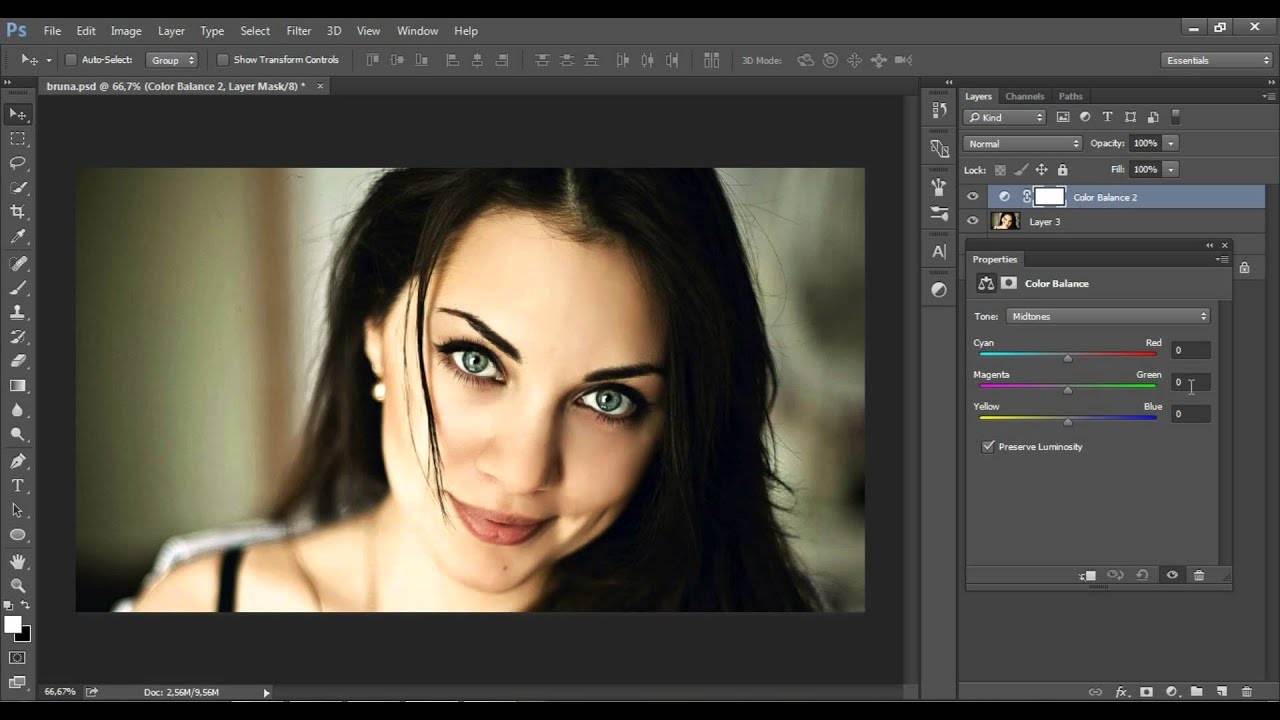The width and height of the screenshot is (1280, 720).
Task: Select the Ellipse shape tool
Action: [x=18, y=535]
